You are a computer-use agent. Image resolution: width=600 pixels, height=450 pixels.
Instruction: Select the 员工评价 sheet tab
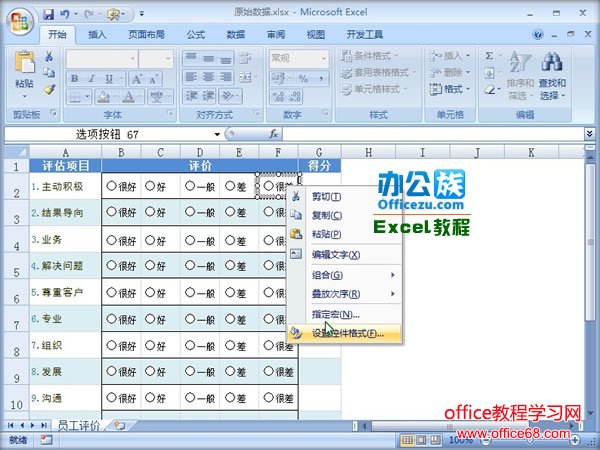coord(79,426)
